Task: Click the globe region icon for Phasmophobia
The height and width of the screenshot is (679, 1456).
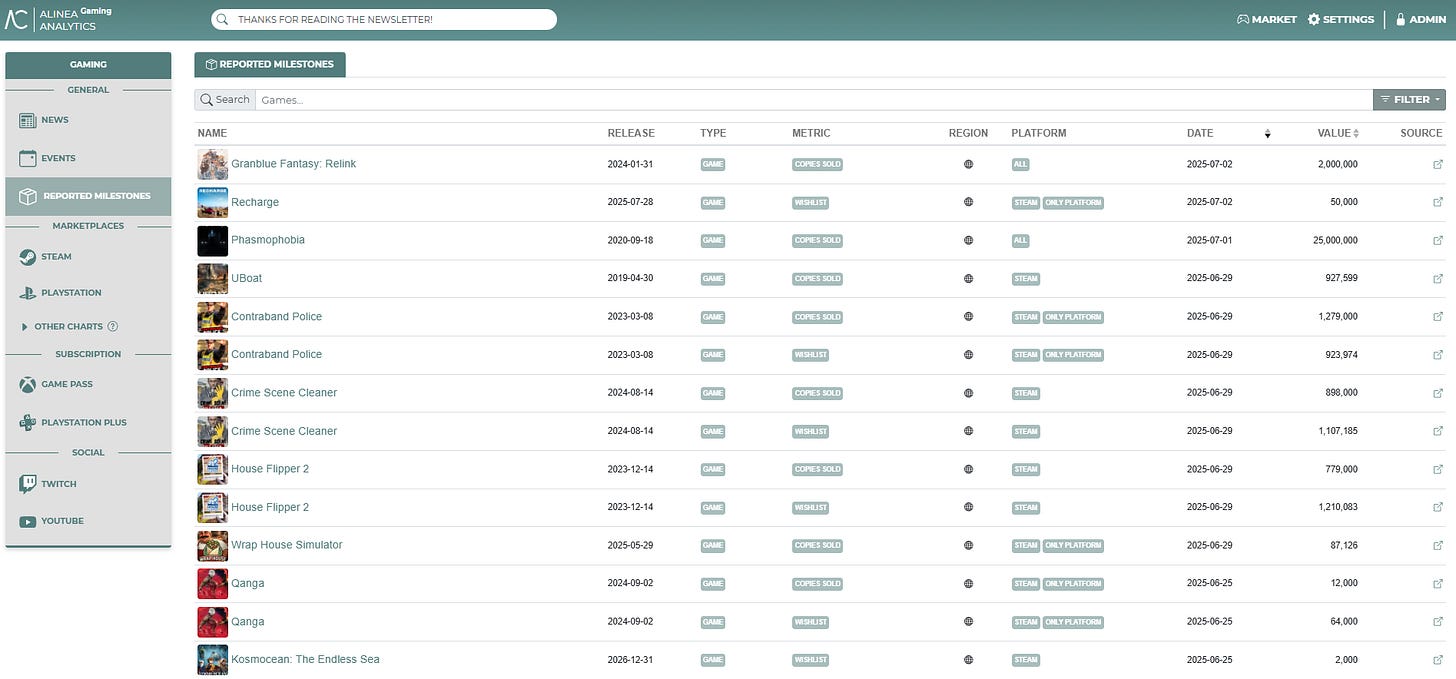Action: (968, 240)
